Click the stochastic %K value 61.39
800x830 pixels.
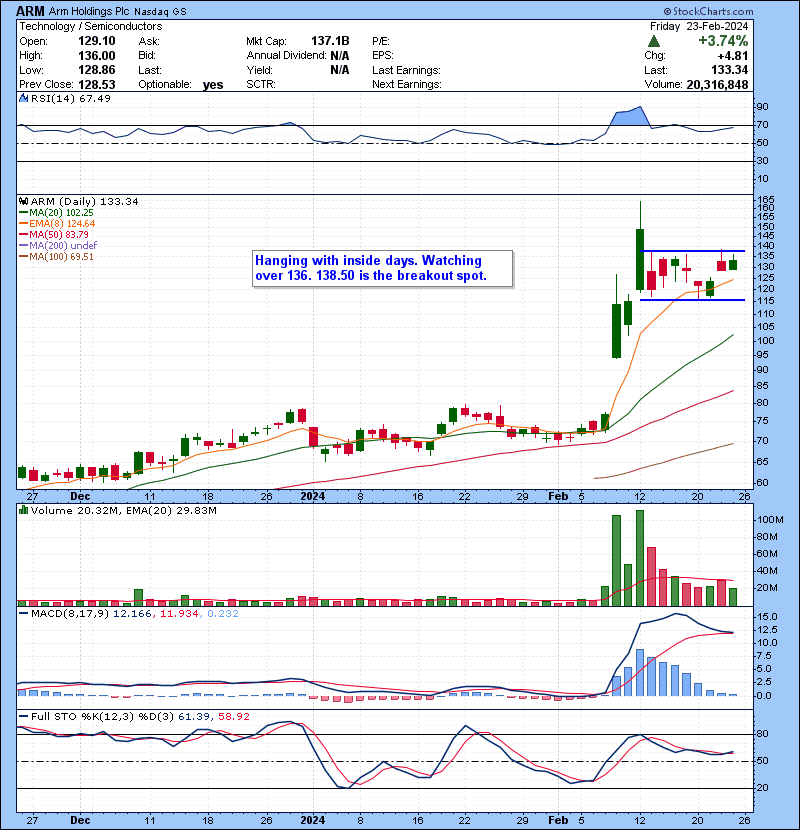tap(193, 716)
